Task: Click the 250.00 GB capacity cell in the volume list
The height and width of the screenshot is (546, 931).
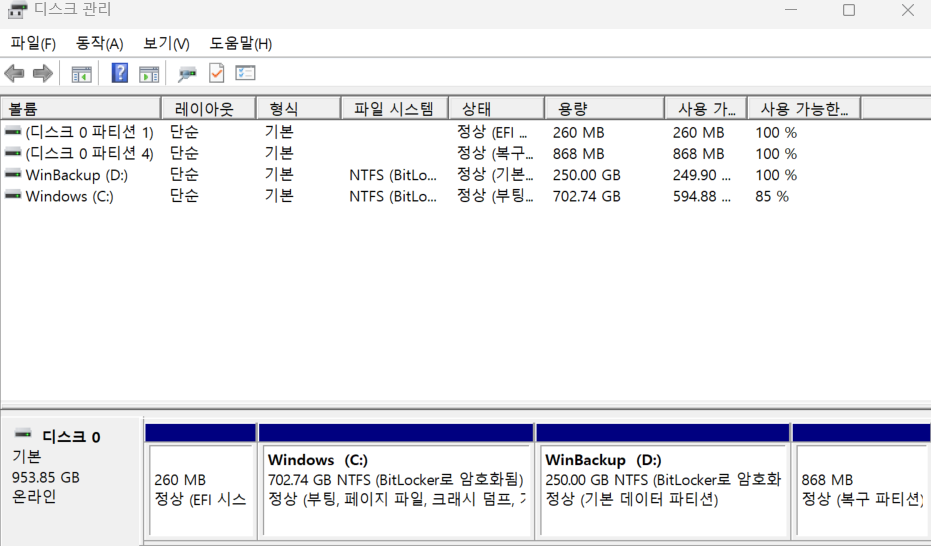Action: point(587,175)
